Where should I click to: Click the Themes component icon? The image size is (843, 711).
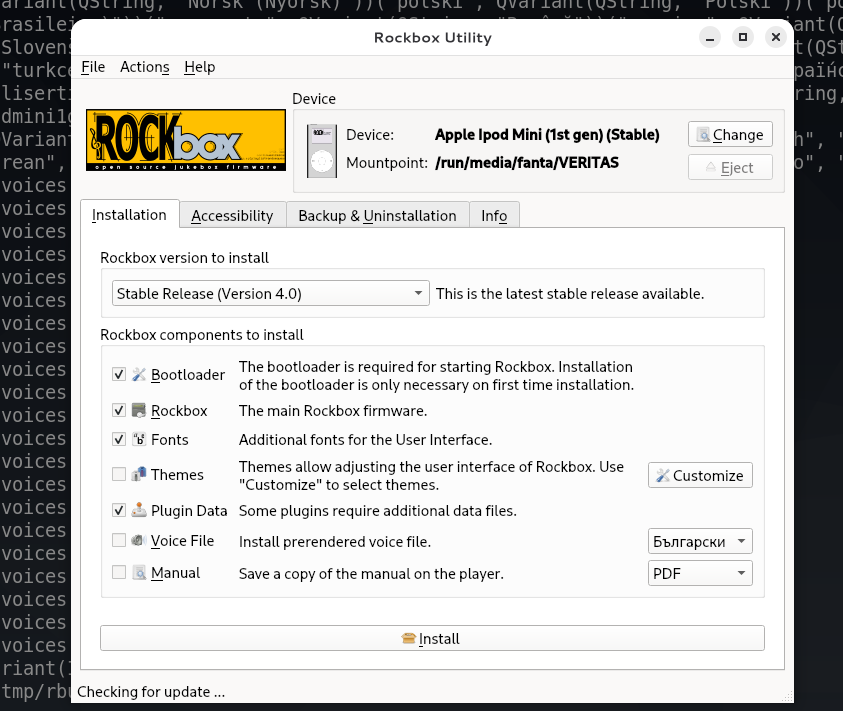pyautogui.click(x=139, y=475)
